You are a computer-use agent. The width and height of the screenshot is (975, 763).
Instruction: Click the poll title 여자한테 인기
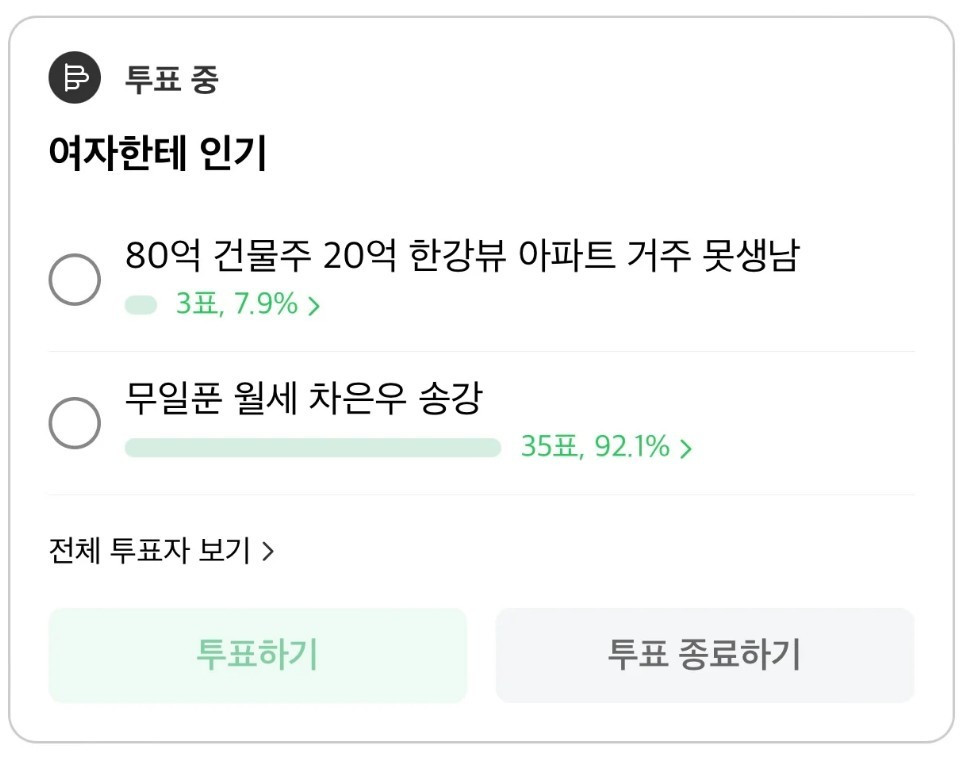click(x=157, y=154)
